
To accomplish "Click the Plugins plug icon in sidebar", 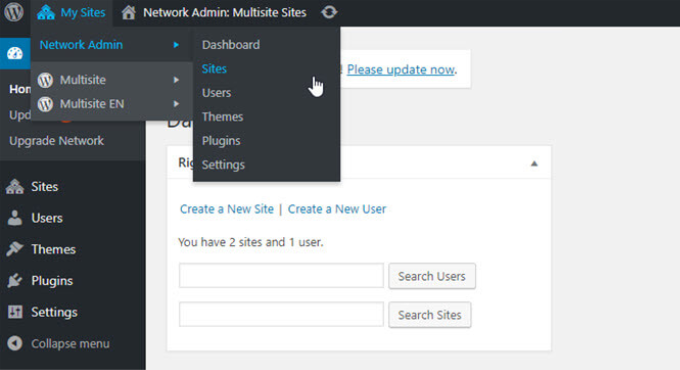I will (15, 281).
